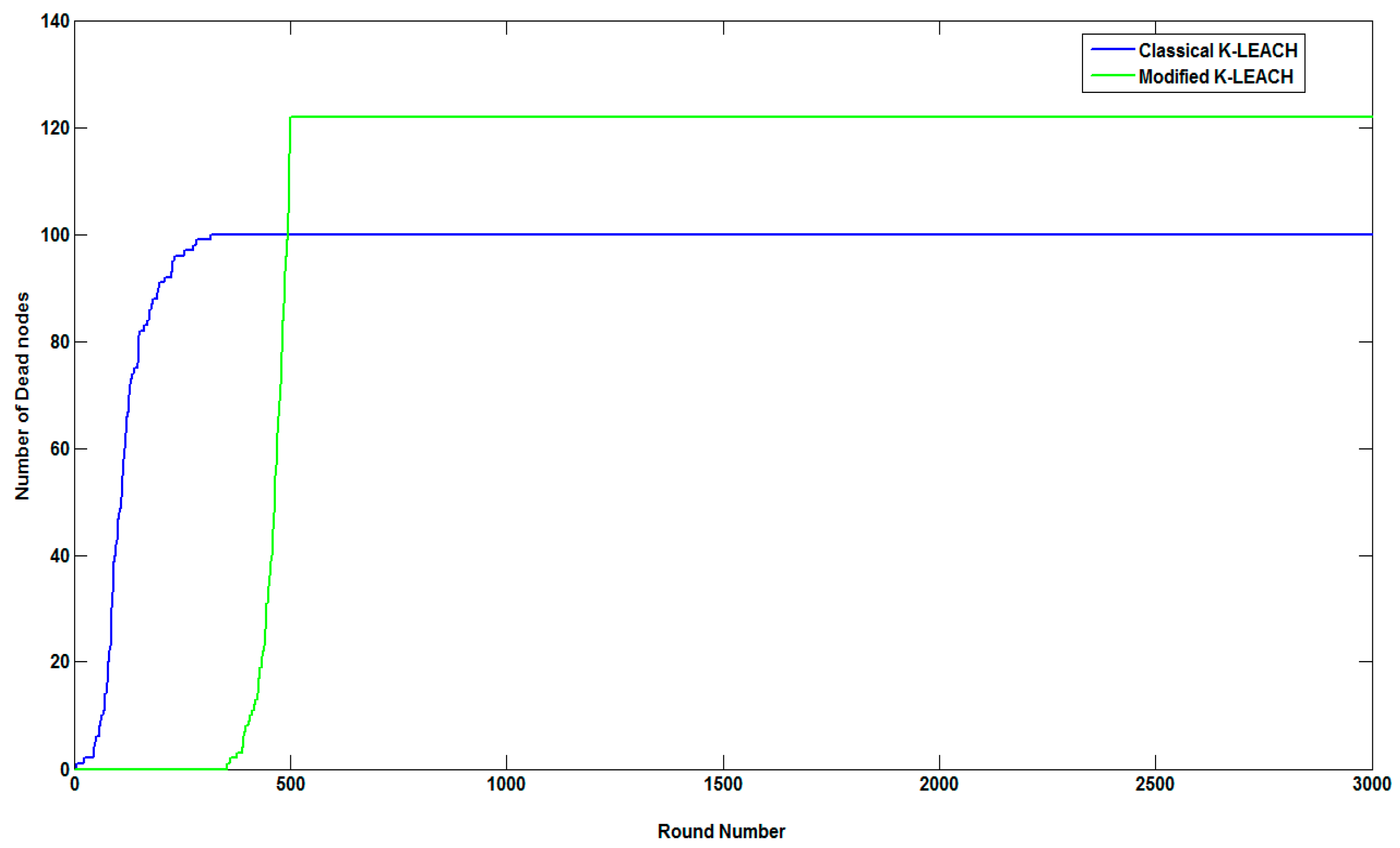Click the 100 tick label on y-axis
This screenshot has width=1400, height=848.
(x=55, y=235)
